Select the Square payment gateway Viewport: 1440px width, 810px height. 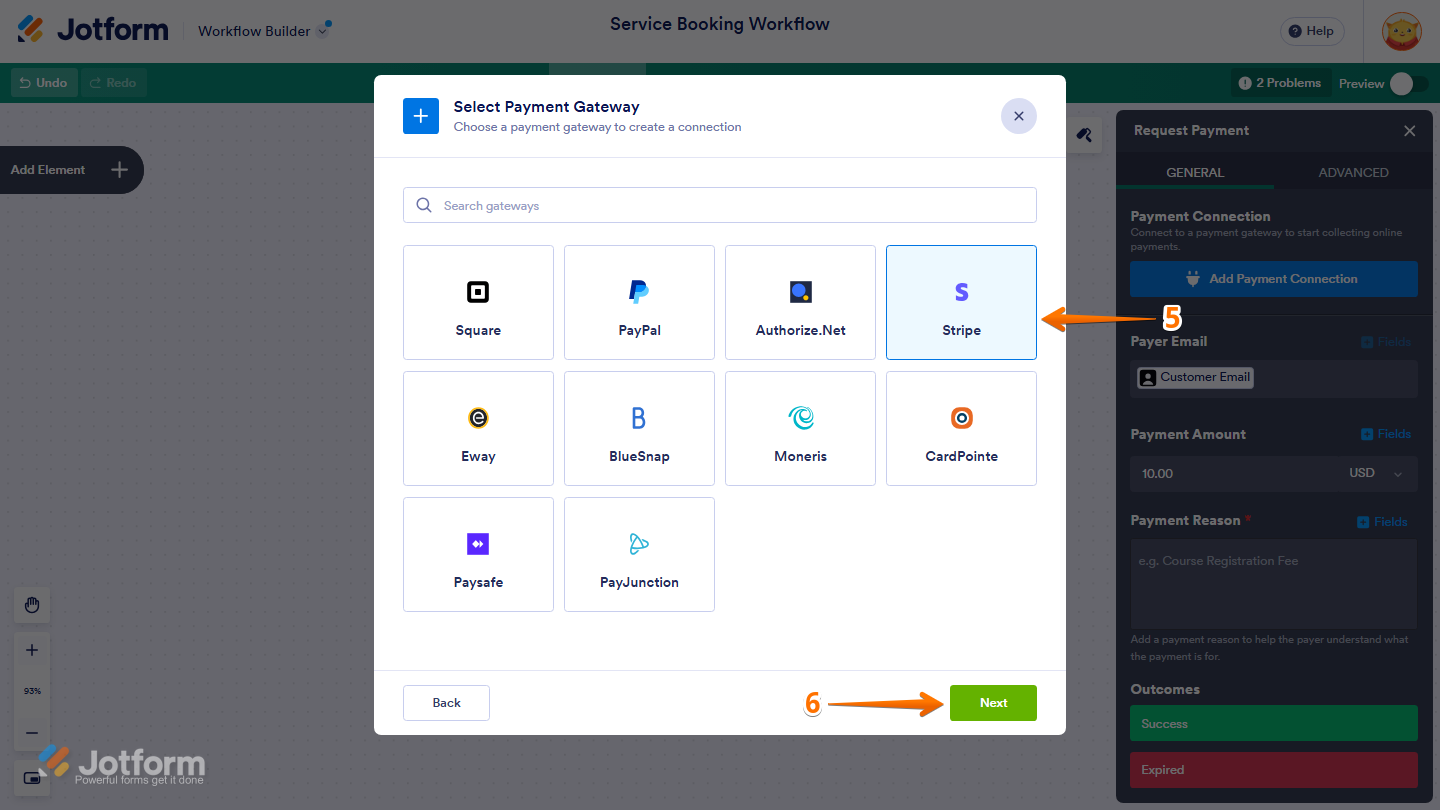point(478,302)
